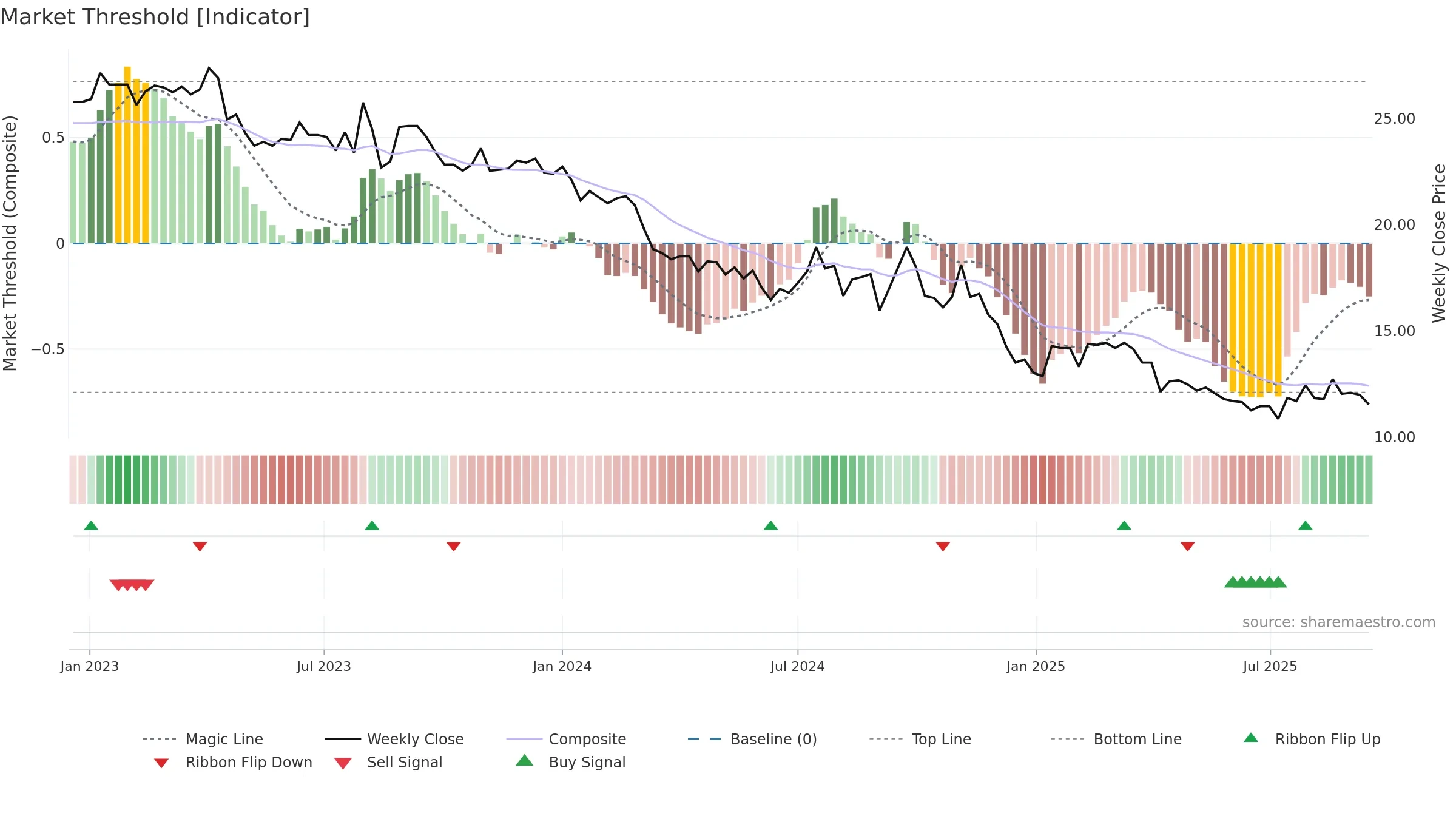1456x819 pixels.
Task: Click the source: sharemaestro.com text
Action: (1339, 622)
